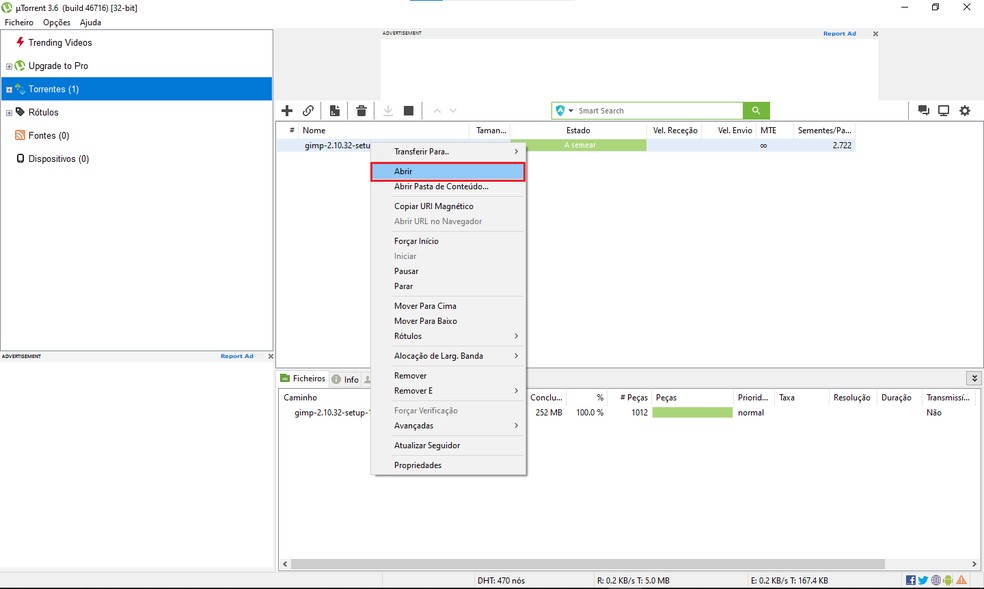This screenshot has height=589, width=984.
Task: Click the horizontal scrollbar in files pane
Action: [587, 564]
